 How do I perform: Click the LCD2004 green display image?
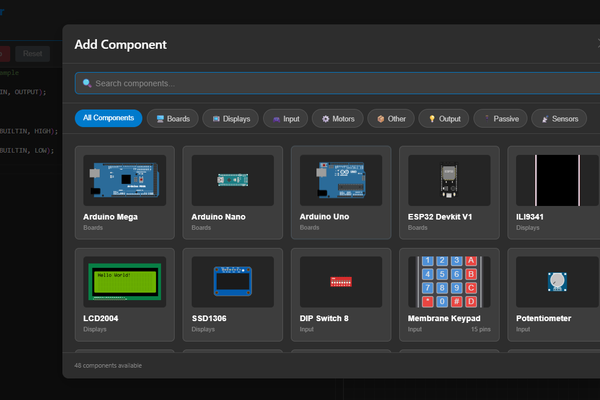[124, 282]
